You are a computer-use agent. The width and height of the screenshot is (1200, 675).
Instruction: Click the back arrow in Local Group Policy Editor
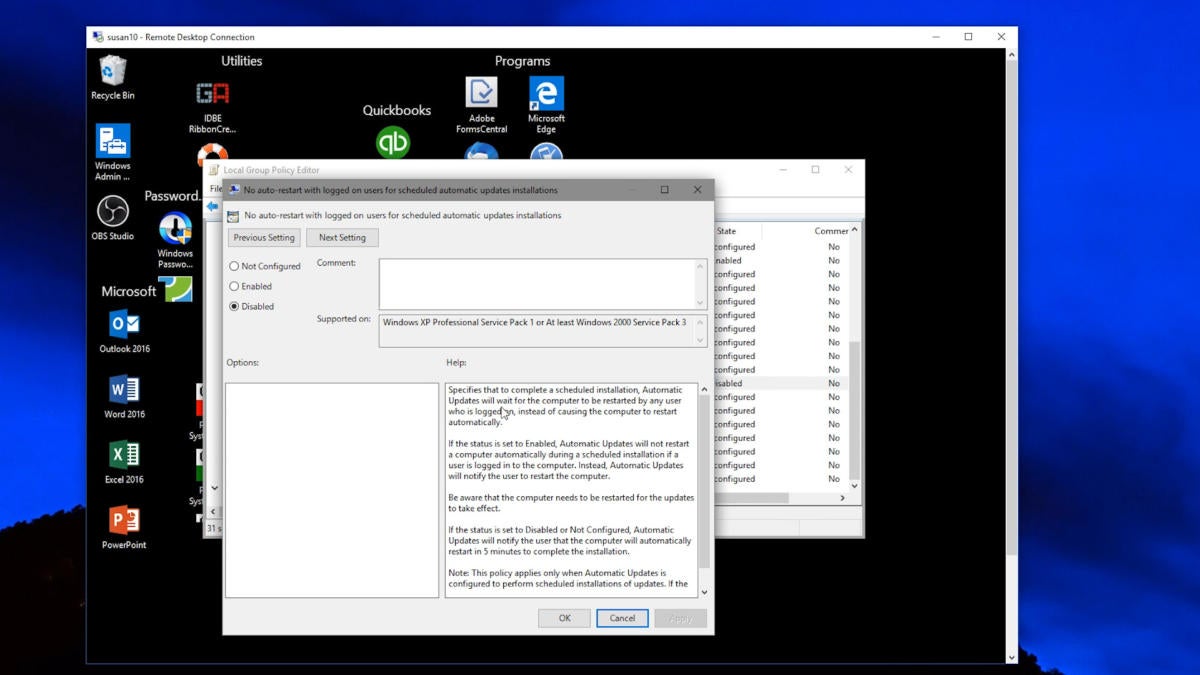pos(212,207)
